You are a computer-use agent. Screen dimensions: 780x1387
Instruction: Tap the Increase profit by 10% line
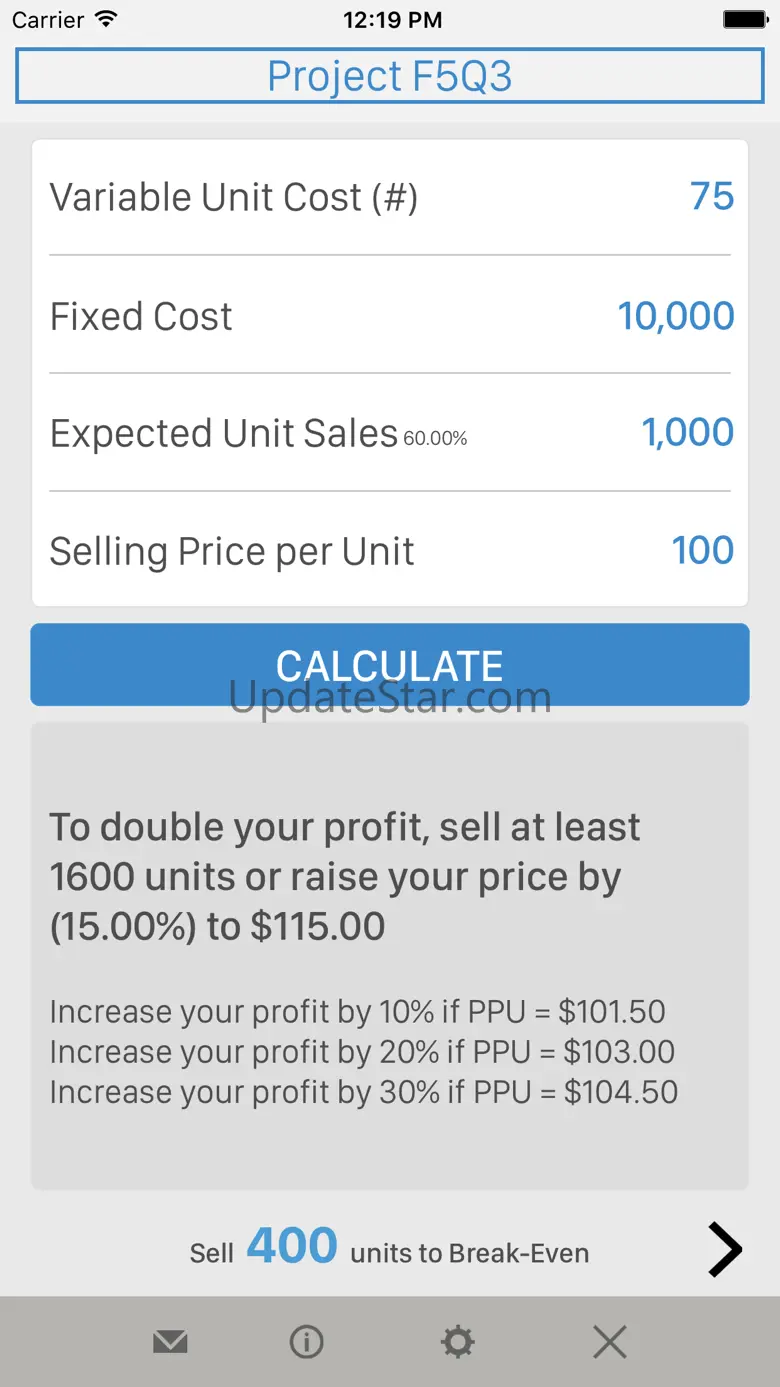point(357,1012)
